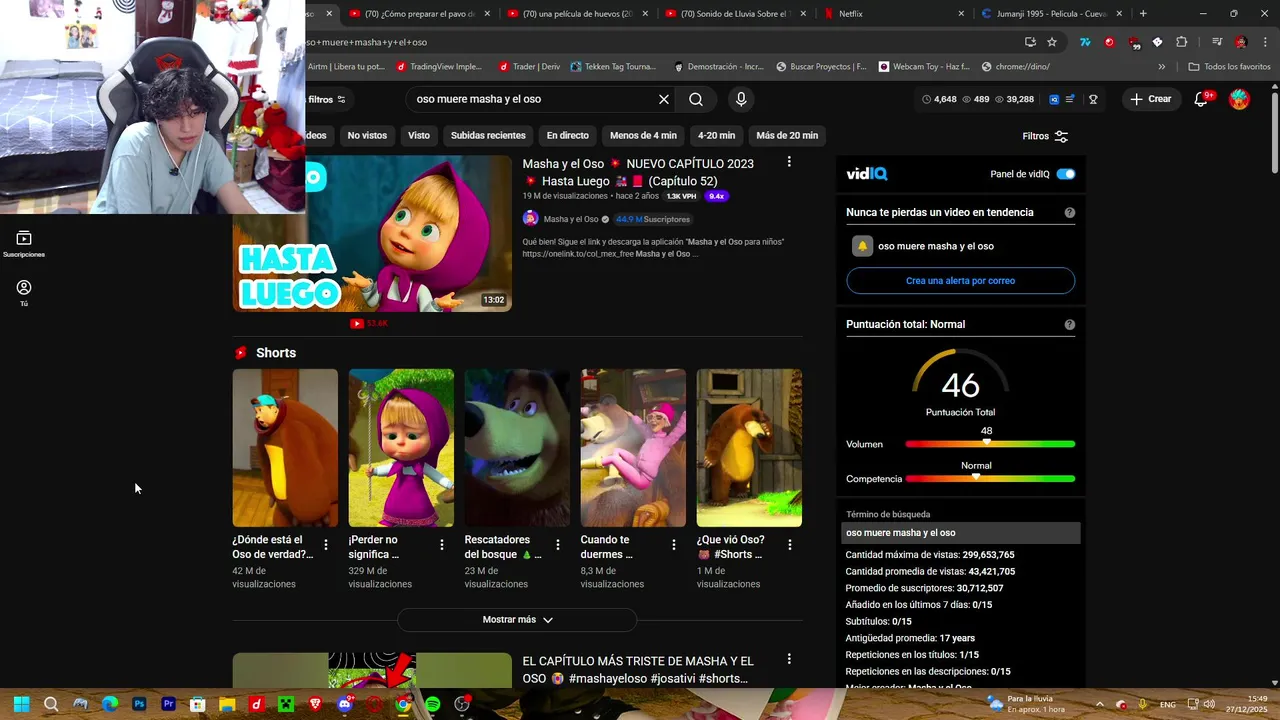Image resolution: width=1280 pixels, height=720 pixels.
Task: Open the 'HASTA LUEGO' video thumbnail
Action: 372,233
